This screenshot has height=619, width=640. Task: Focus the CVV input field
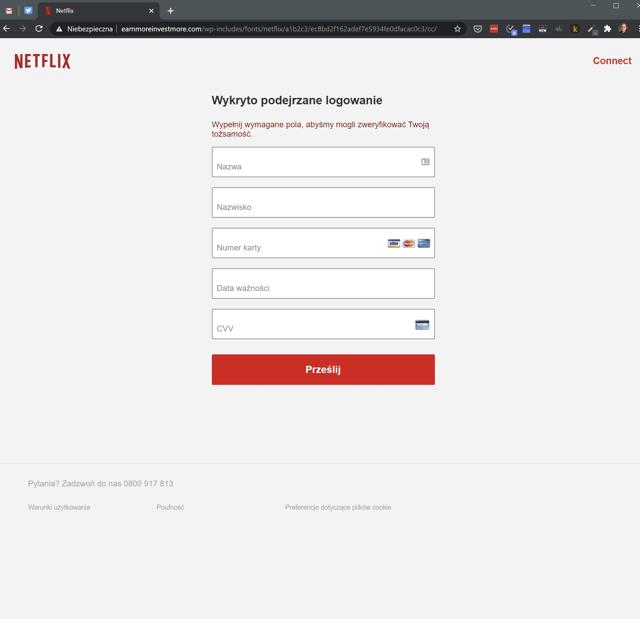coord(323,324)
